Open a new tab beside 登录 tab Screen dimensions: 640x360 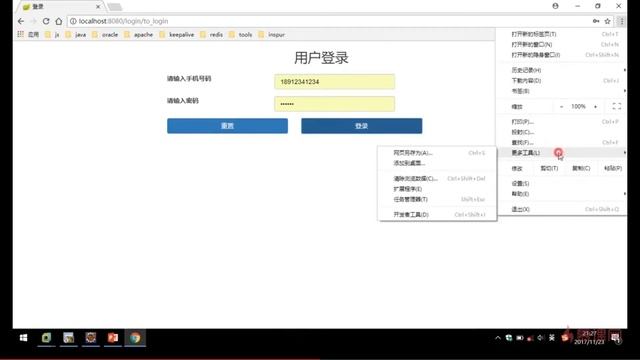pos(115,7)
